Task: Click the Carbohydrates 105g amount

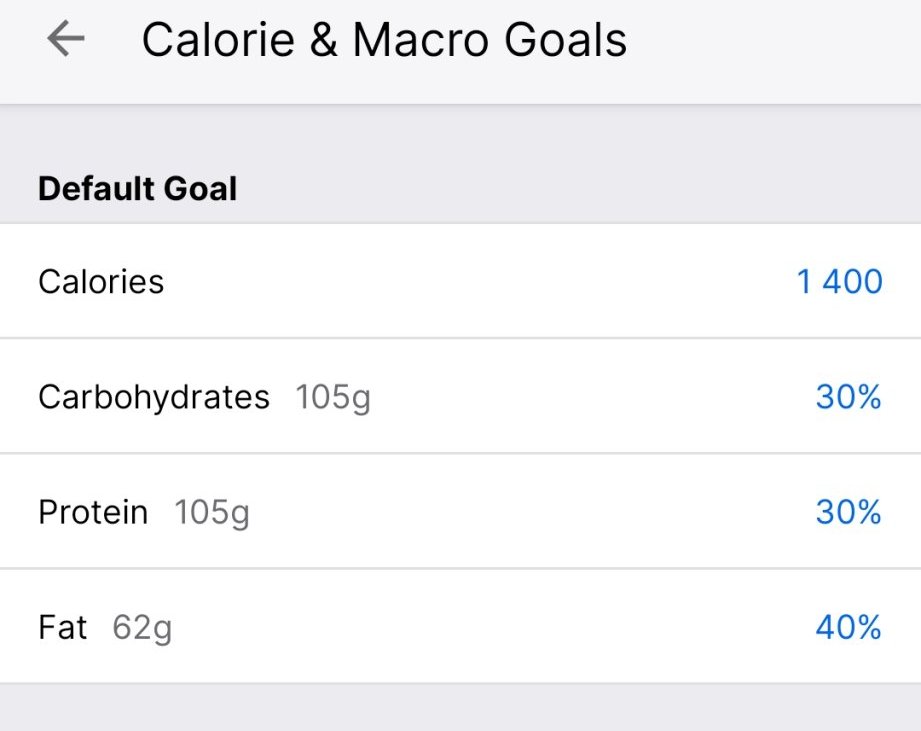Action: click(x=333, y=397)
